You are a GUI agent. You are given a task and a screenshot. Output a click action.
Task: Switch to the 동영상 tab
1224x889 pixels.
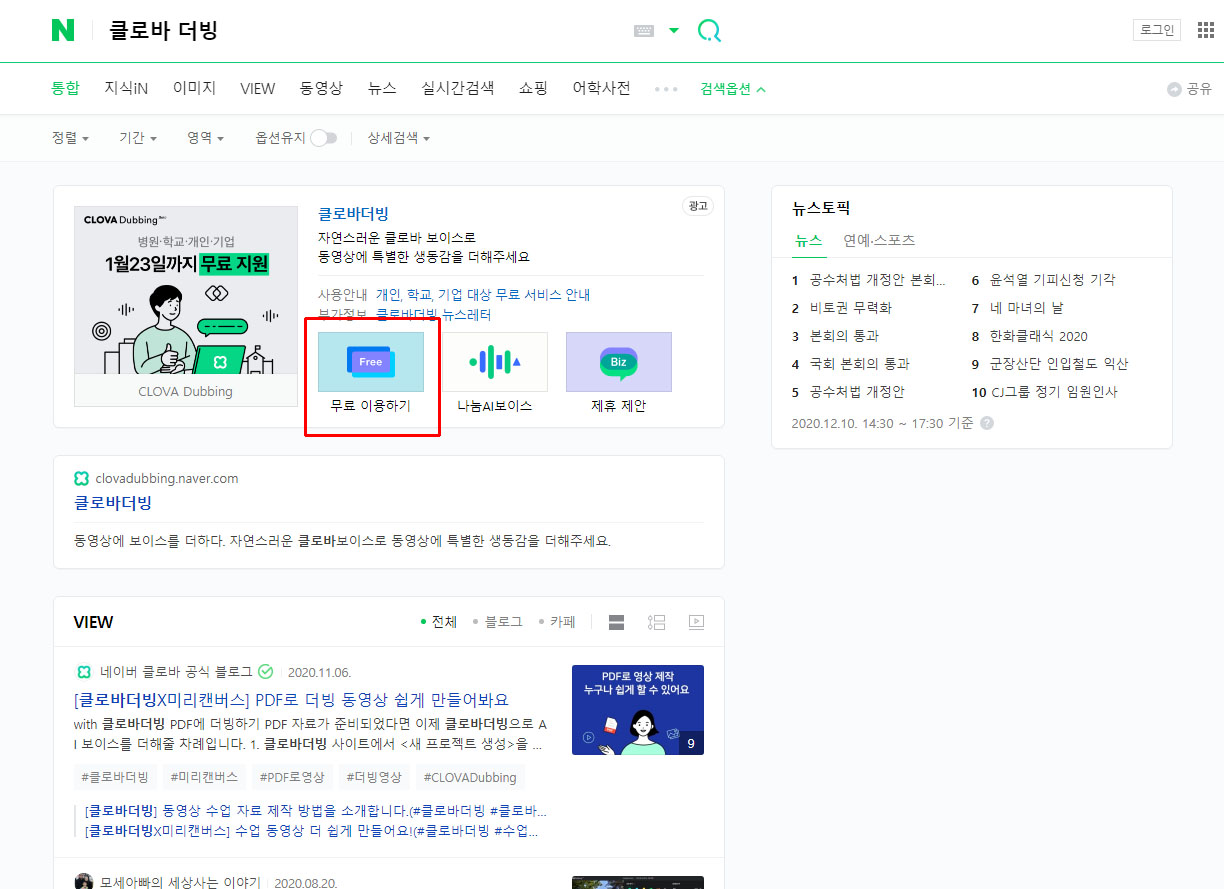(321, 88)
